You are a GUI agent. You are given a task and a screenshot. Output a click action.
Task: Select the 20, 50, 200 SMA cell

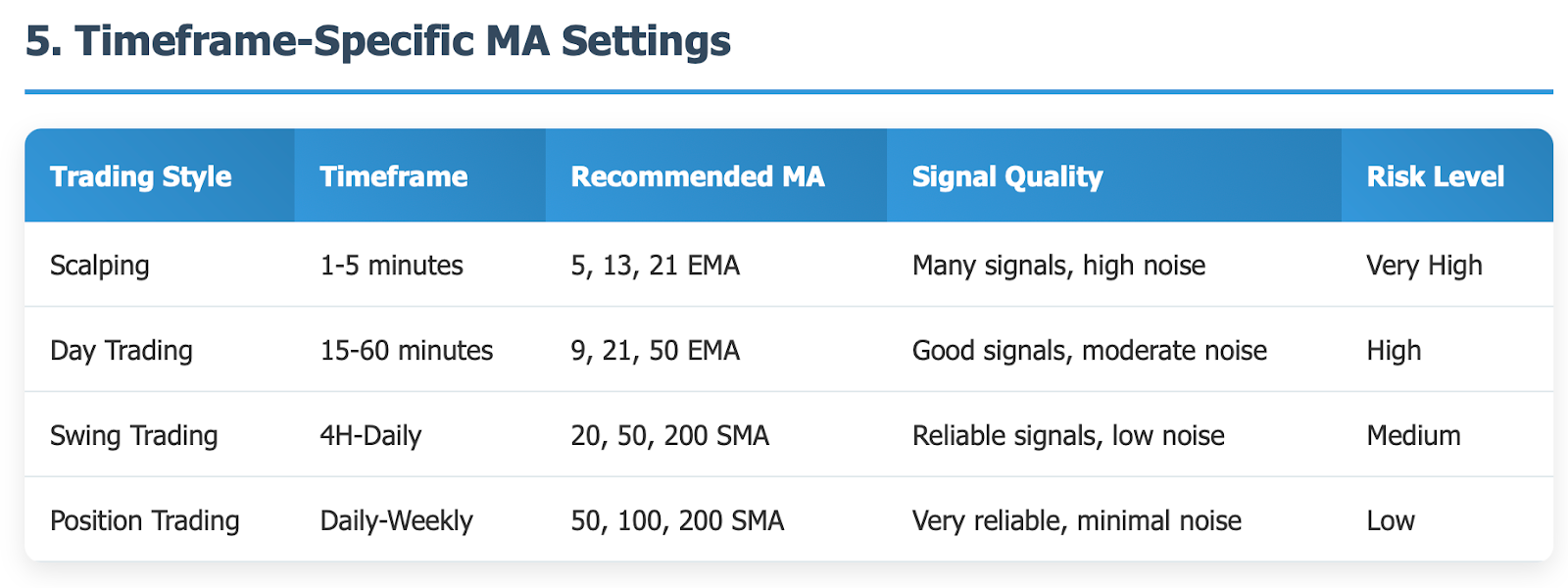(670, 436)
